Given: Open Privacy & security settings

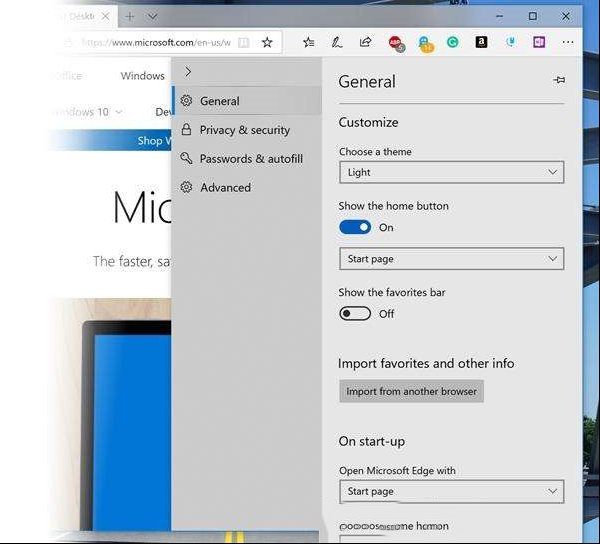Looking at the screenshot, I should pyautogui.click(x=248, y=130).
